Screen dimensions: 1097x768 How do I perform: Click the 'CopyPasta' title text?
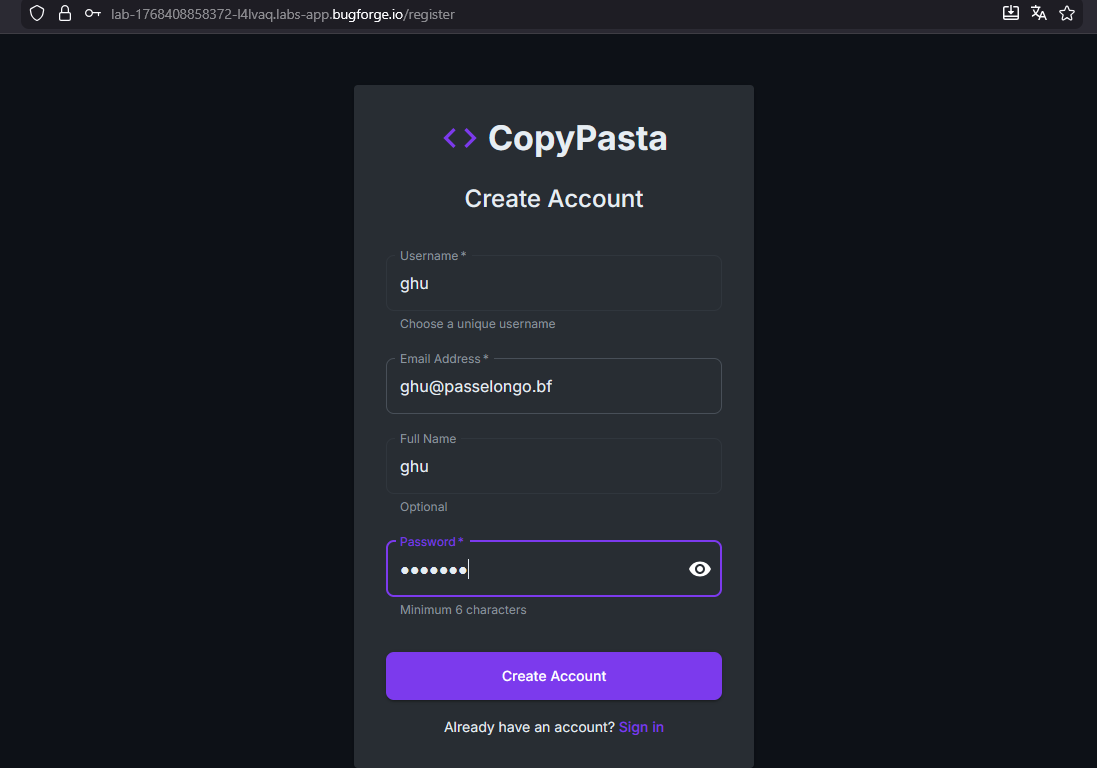pos(577,138)
